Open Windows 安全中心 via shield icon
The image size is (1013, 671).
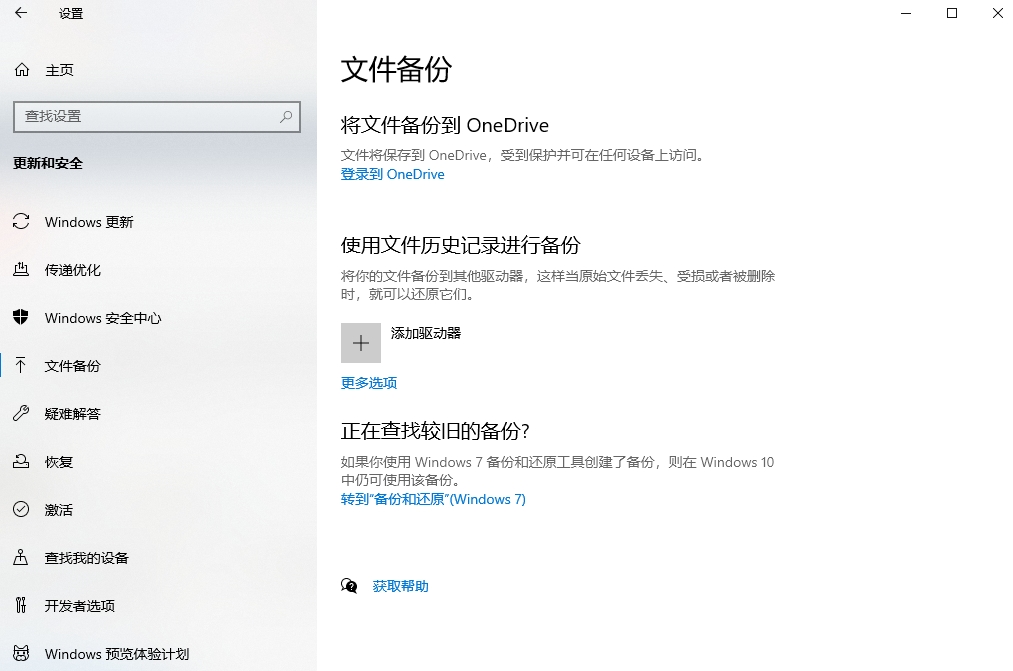(x=21, y=318)
